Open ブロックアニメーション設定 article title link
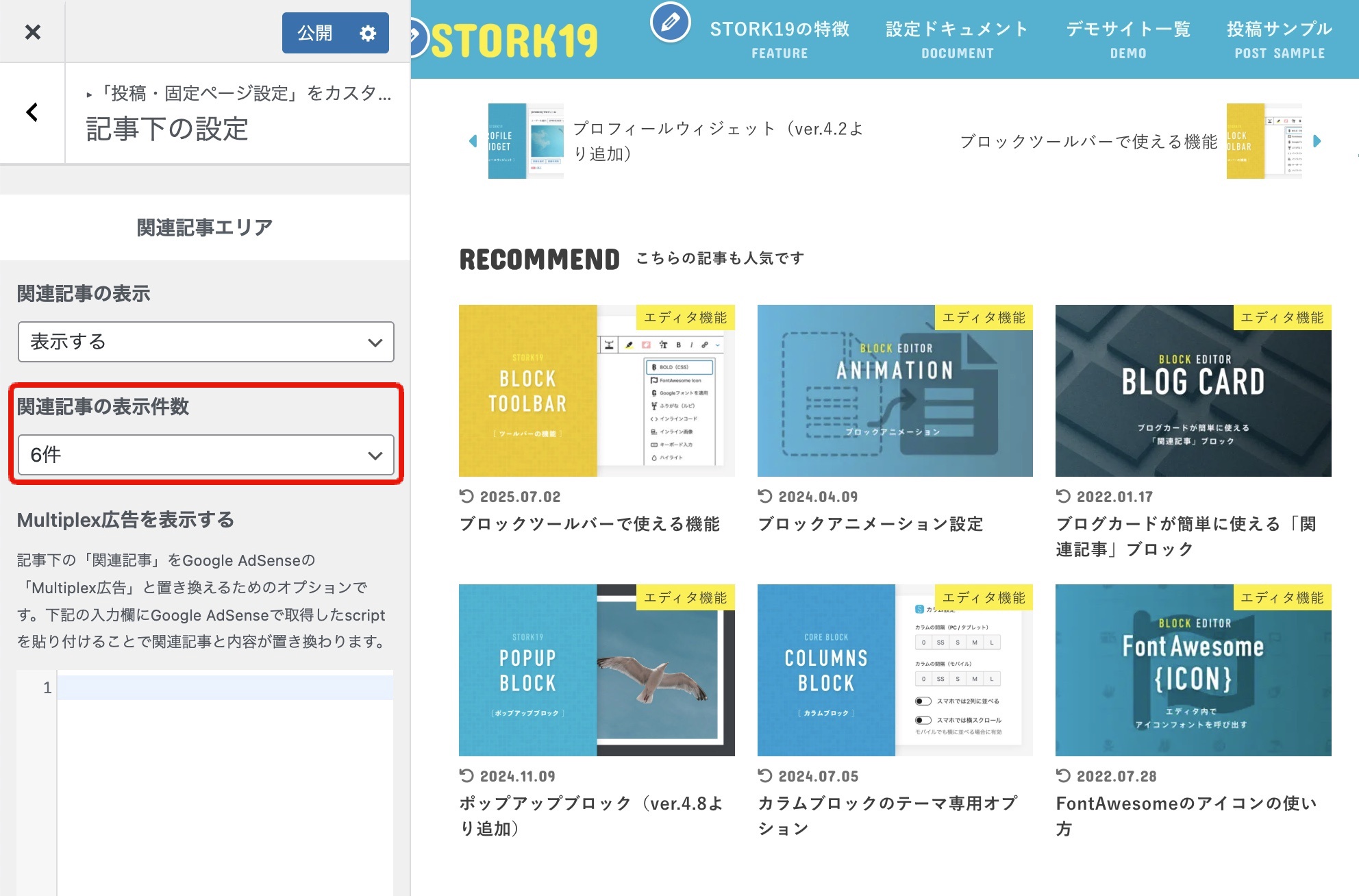The width and height of the screenshot is (1359, 896). point(870,524)
